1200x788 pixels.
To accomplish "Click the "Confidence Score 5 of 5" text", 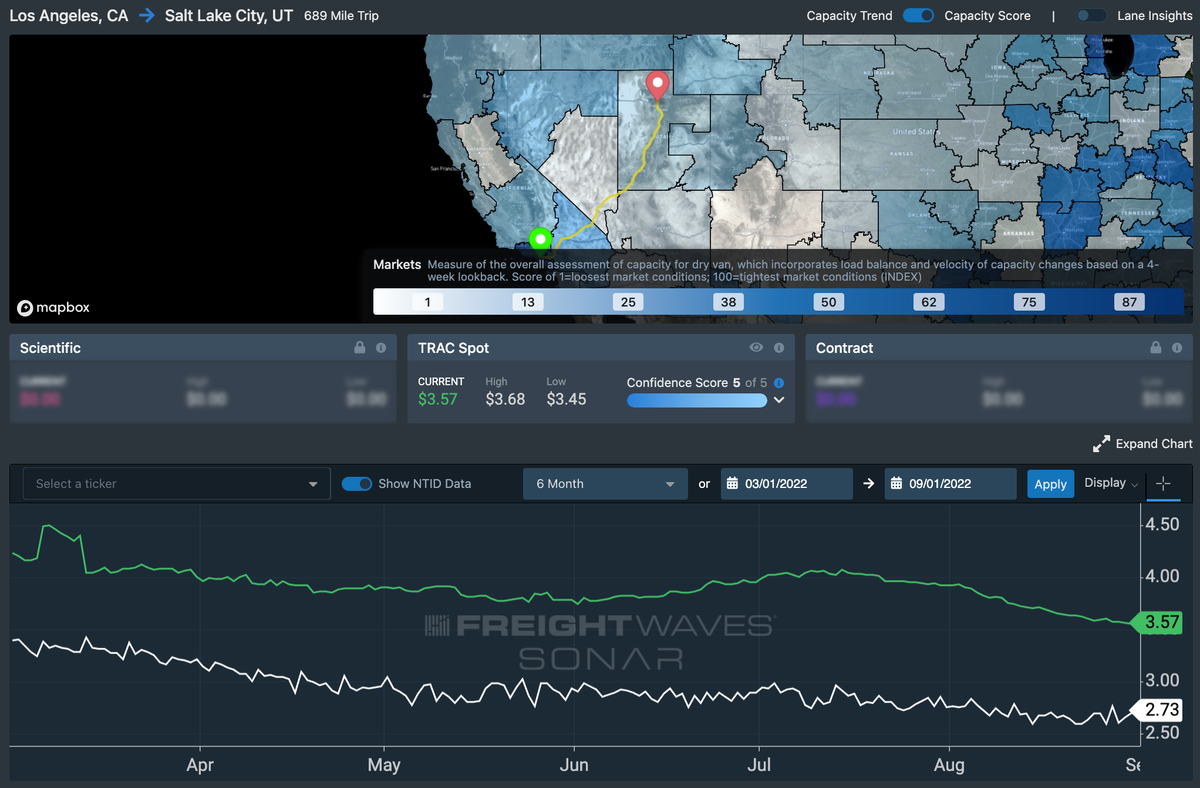I will coord(697,383).
